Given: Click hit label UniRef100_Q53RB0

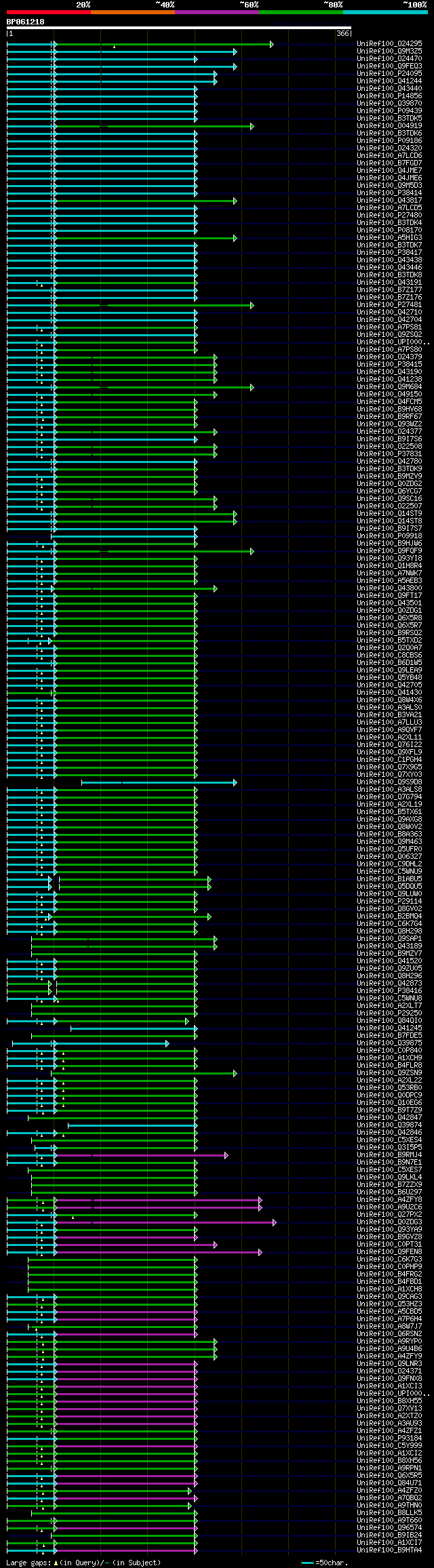Looking at the screenshot, I should coord(389,1088).
